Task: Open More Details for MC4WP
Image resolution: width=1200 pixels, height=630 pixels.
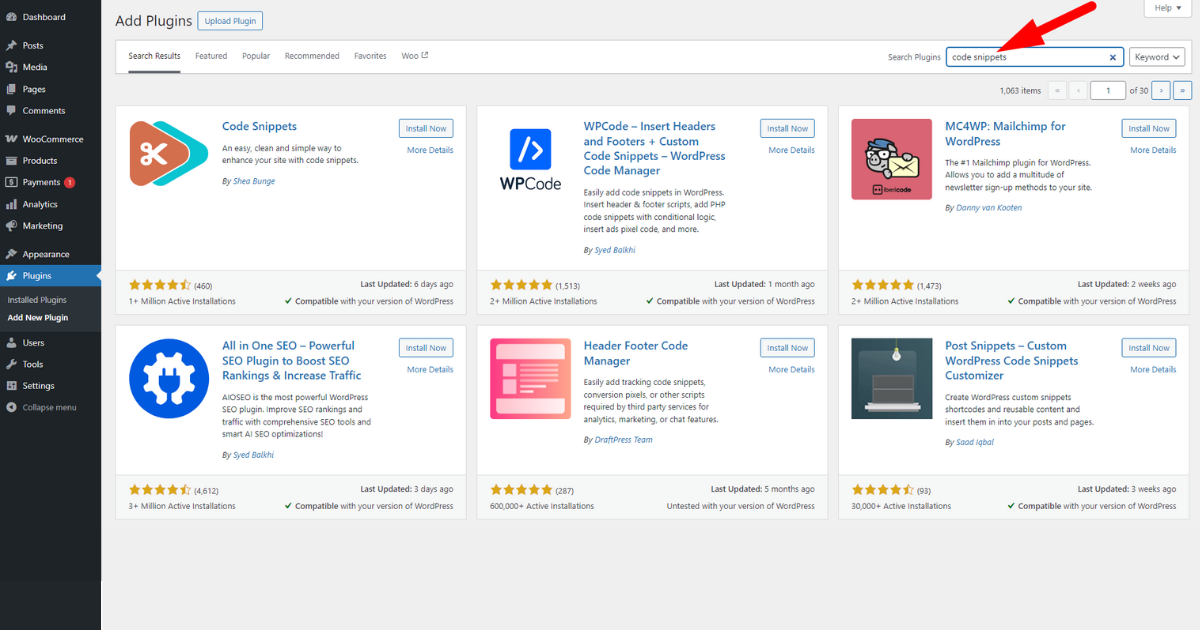Action: (1154, 150)
